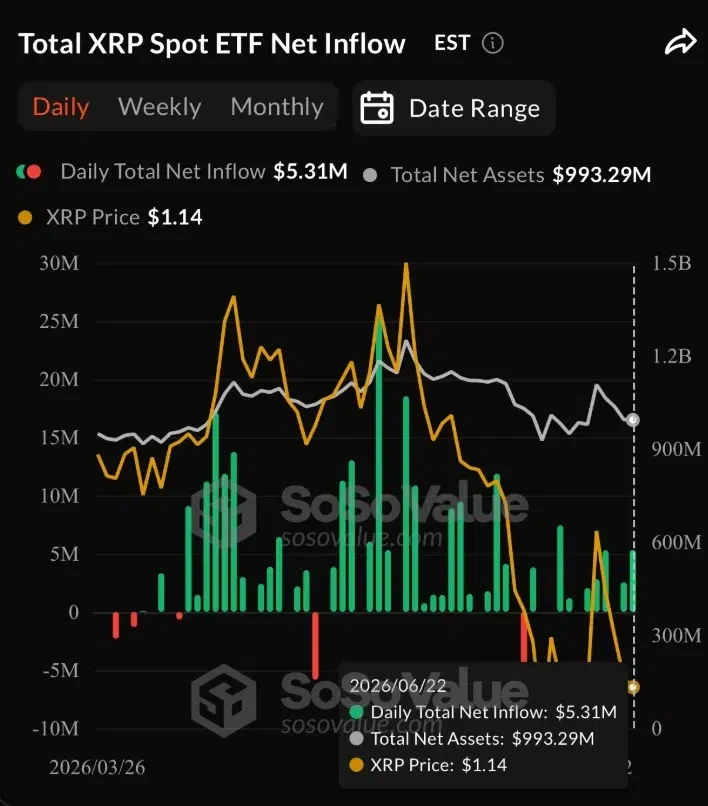Click the 30M left axis label
The height and width of the screenshot is (806, 708).
(x=59, y=263)
